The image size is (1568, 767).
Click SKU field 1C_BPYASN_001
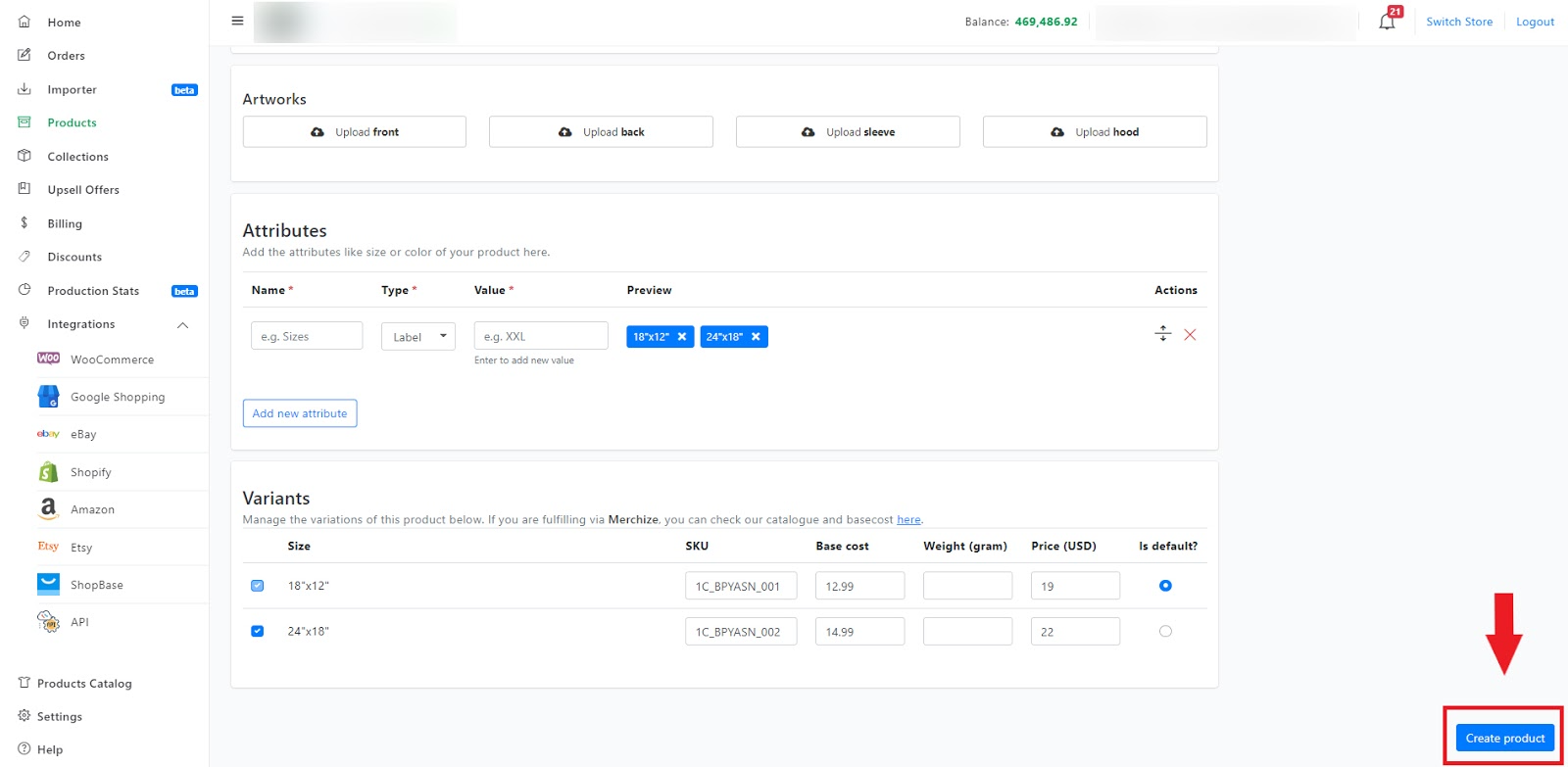741,586
